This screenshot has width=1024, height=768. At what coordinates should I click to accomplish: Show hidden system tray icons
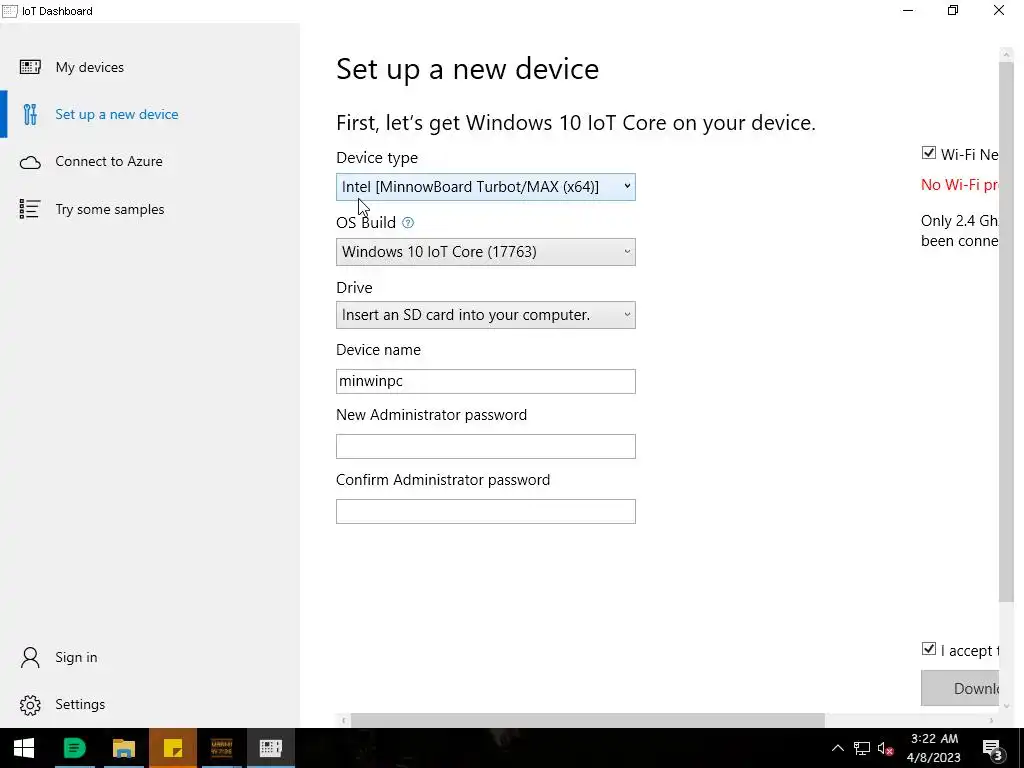[x=837, y=748]
